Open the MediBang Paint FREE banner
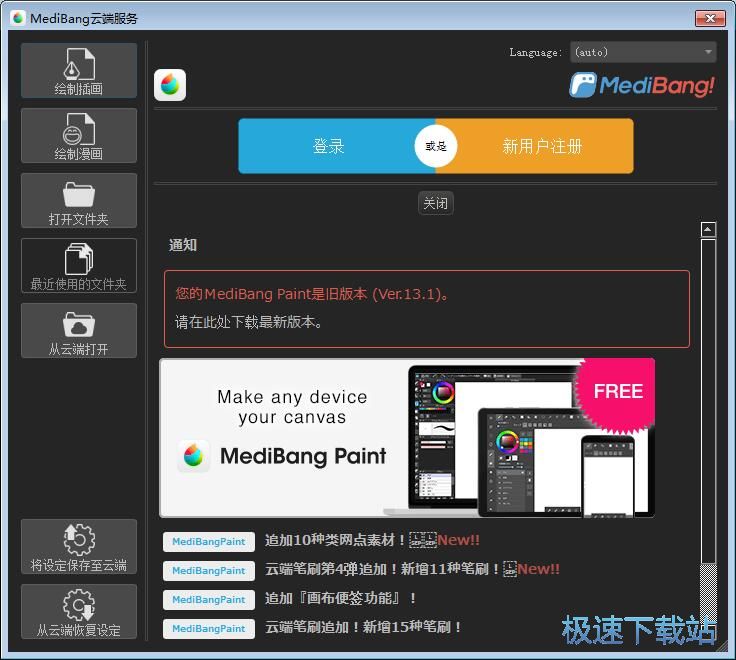The width and height of the screenshot is (736, 660). point(407,438)
